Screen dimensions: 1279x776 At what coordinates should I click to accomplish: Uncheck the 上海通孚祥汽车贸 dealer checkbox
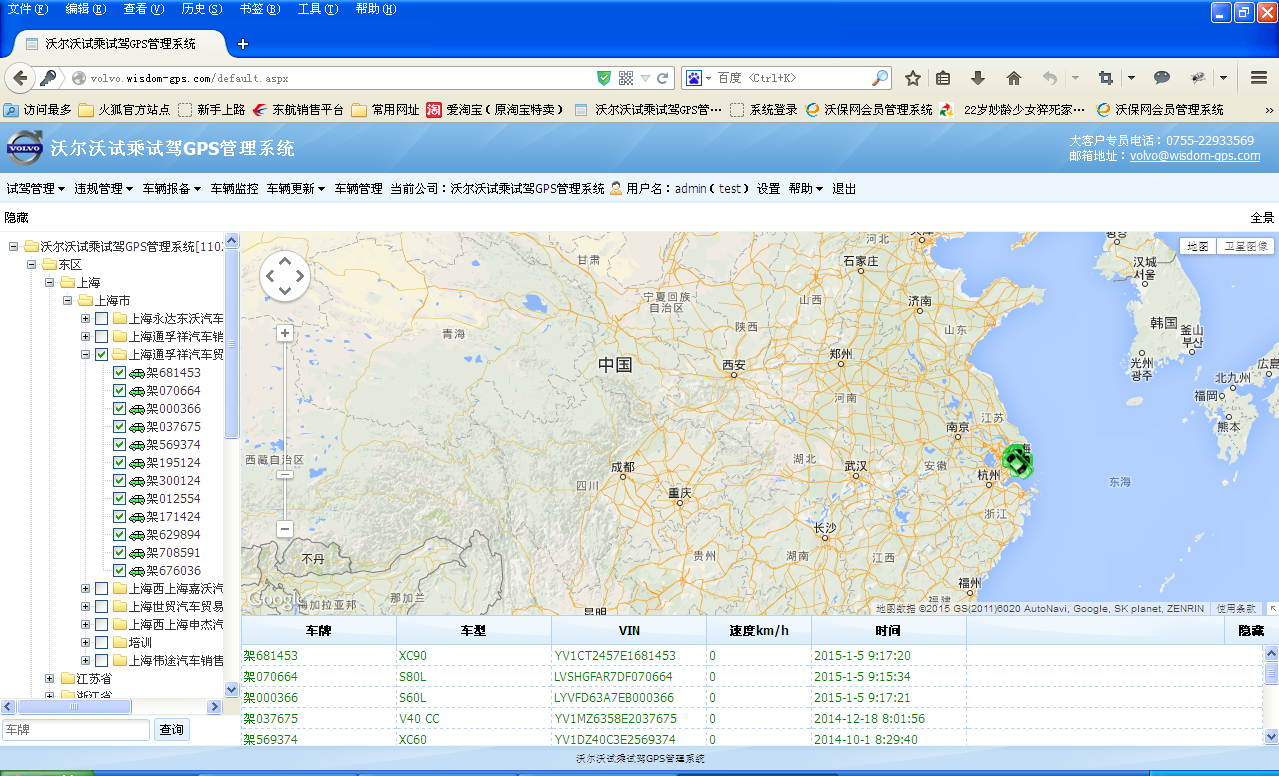[x=102, y=355]
